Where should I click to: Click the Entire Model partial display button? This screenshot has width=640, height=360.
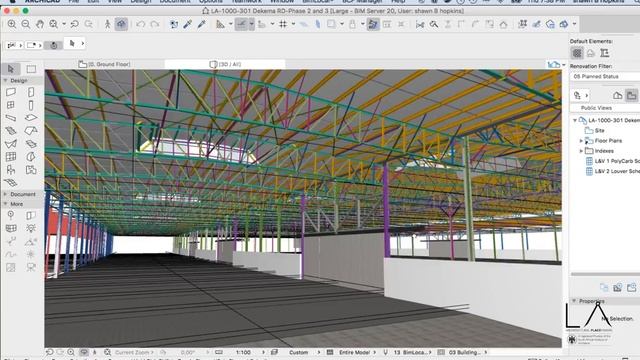(354, 352)
